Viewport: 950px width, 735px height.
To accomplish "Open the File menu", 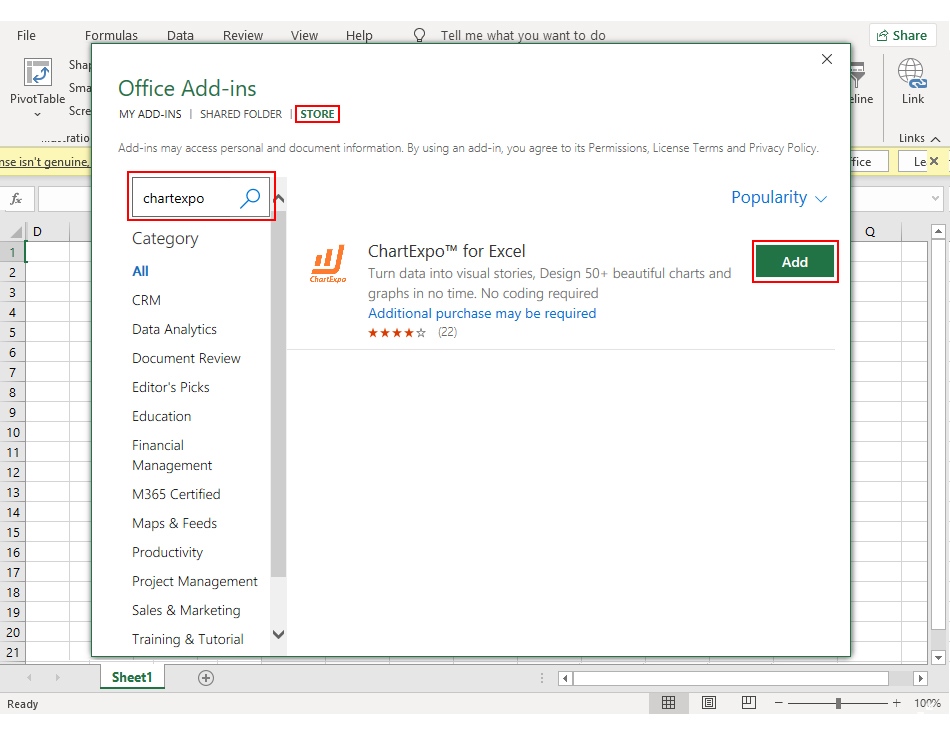I will (x=26, y=35).
